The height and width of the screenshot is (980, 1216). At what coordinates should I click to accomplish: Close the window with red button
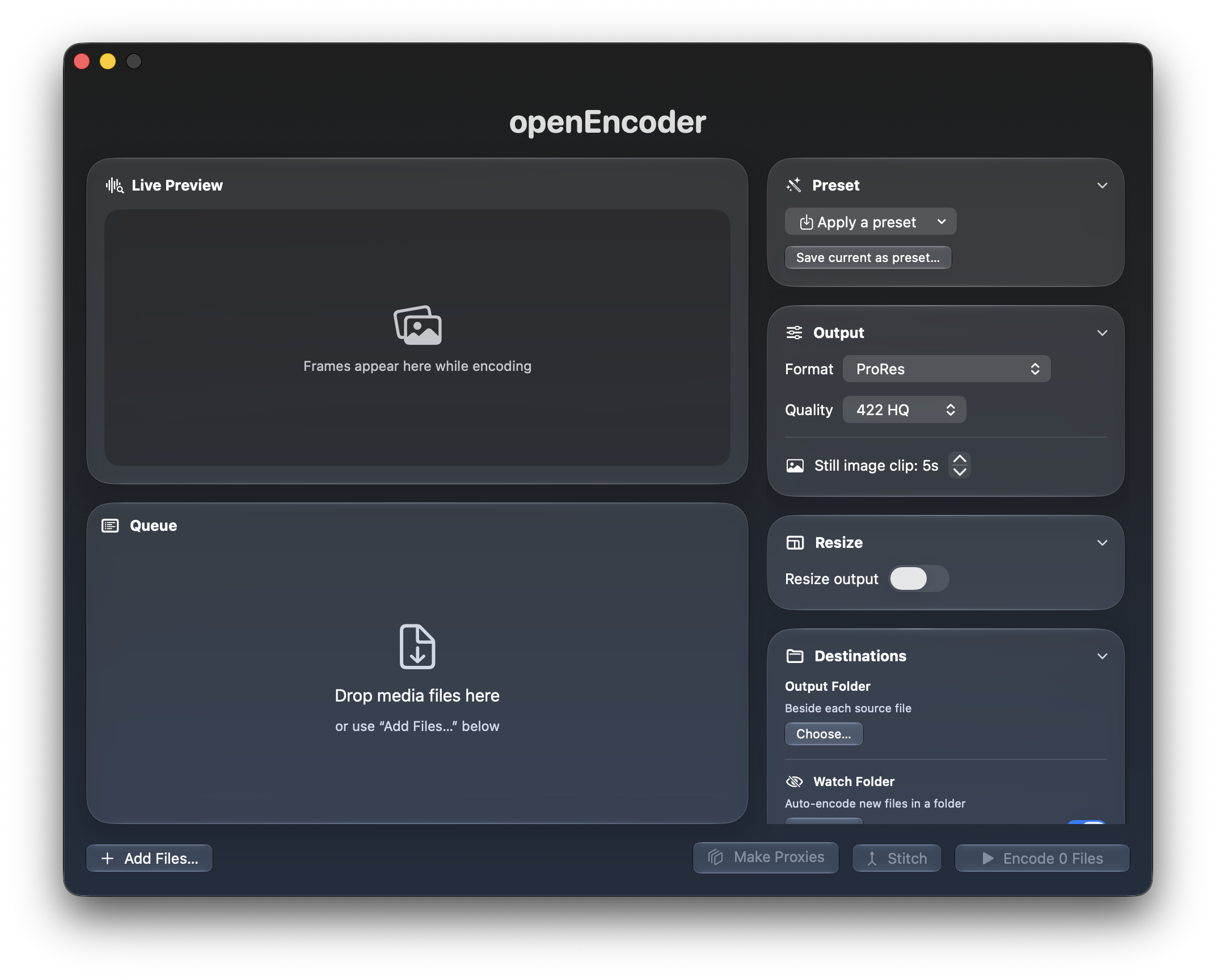[82, 61]
